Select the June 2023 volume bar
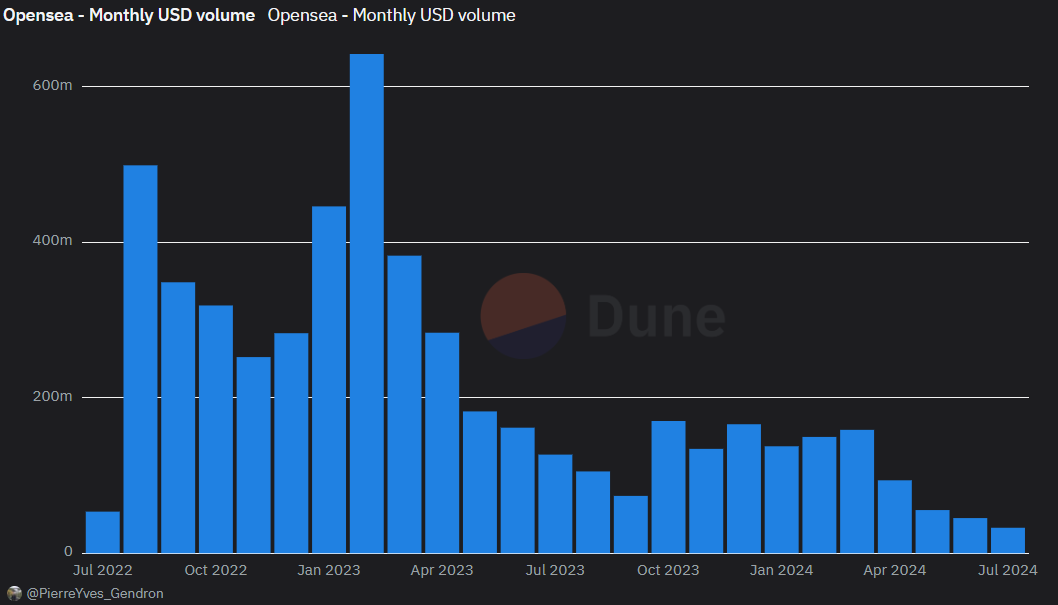This screenshot has height=605, width=1058. tap(518, 490)
